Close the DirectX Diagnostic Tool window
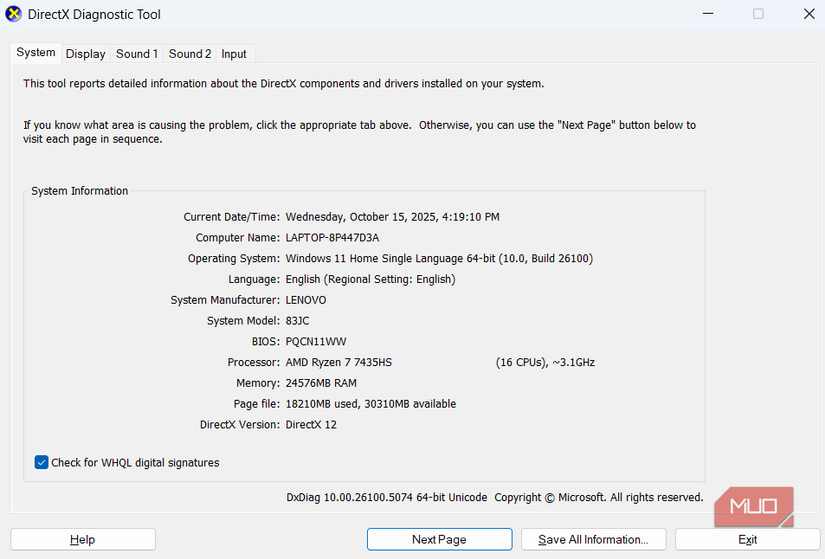This screenshot has width=825, height=559. click(809, 14)
